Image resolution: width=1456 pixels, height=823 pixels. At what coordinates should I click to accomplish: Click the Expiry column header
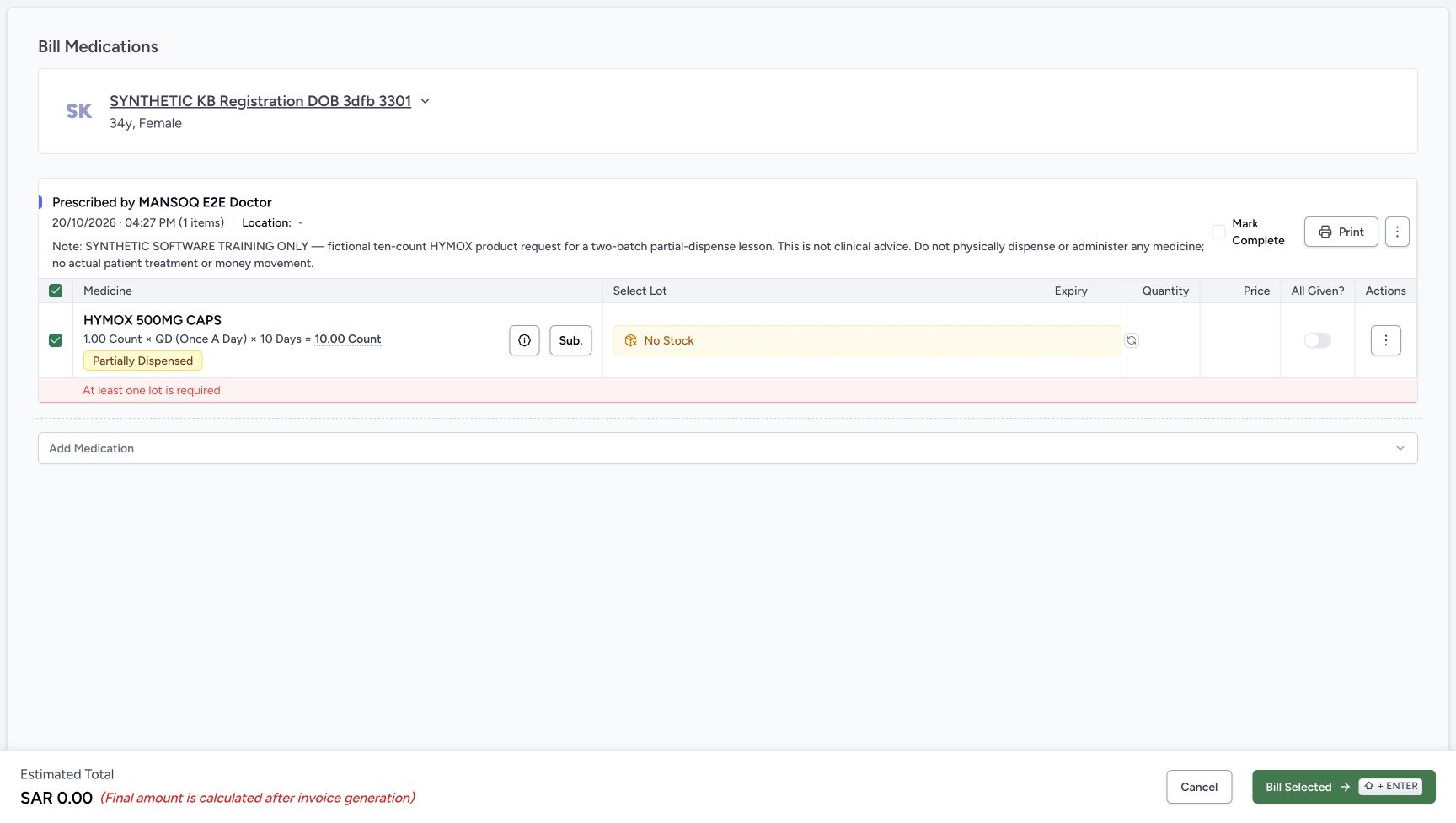(x=1071, y=291)
